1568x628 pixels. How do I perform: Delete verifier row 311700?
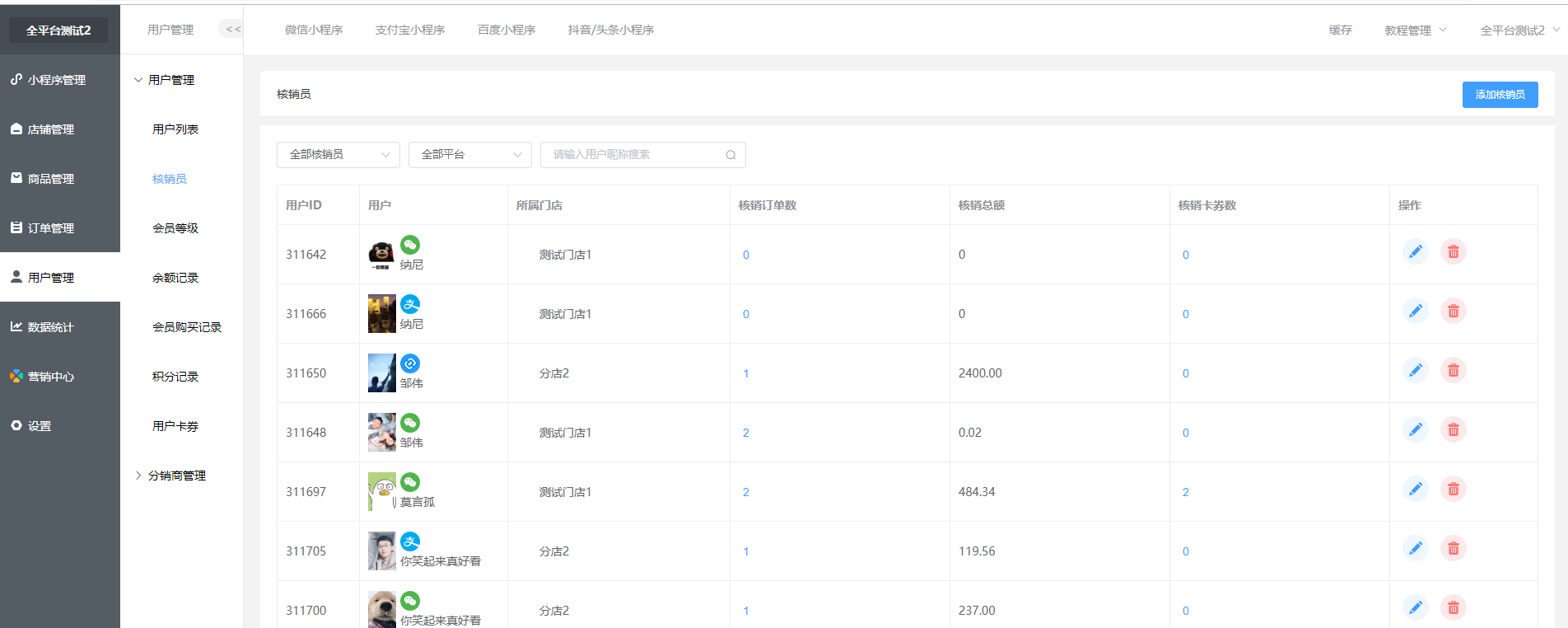pos(1453,608)
